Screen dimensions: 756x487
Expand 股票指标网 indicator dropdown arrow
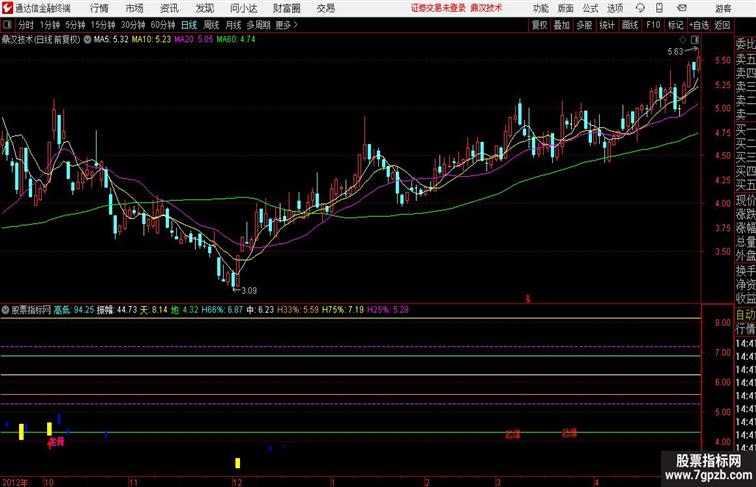[5, 310]
